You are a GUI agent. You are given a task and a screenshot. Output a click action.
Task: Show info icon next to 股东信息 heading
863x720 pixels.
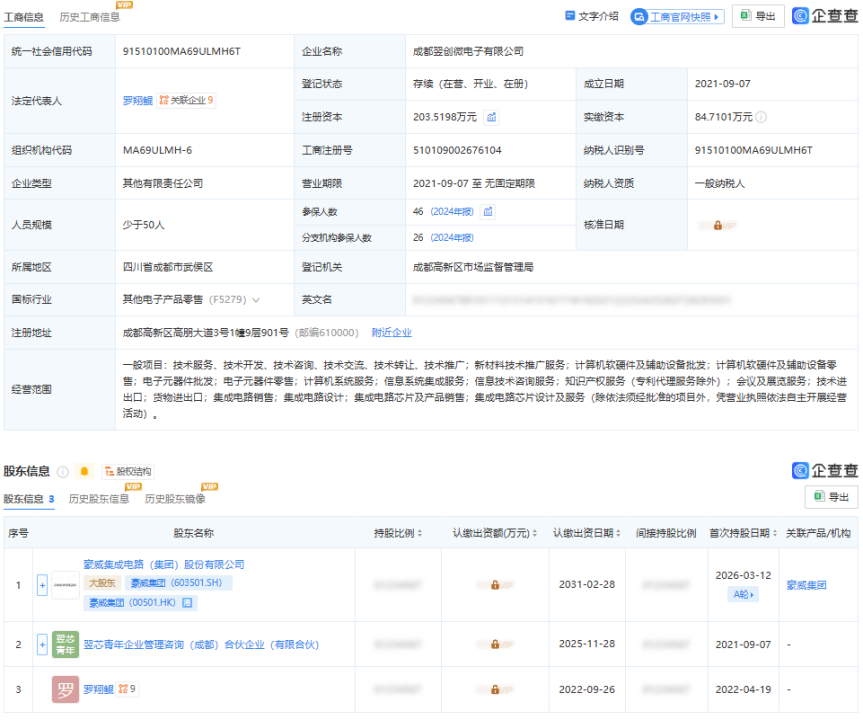(63, 472)
